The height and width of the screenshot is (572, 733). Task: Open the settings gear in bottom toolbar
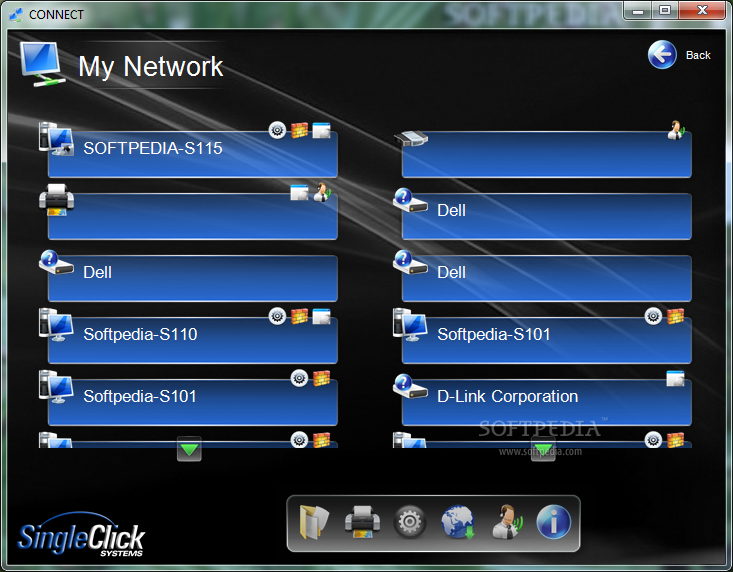click(x=410, y=522)
